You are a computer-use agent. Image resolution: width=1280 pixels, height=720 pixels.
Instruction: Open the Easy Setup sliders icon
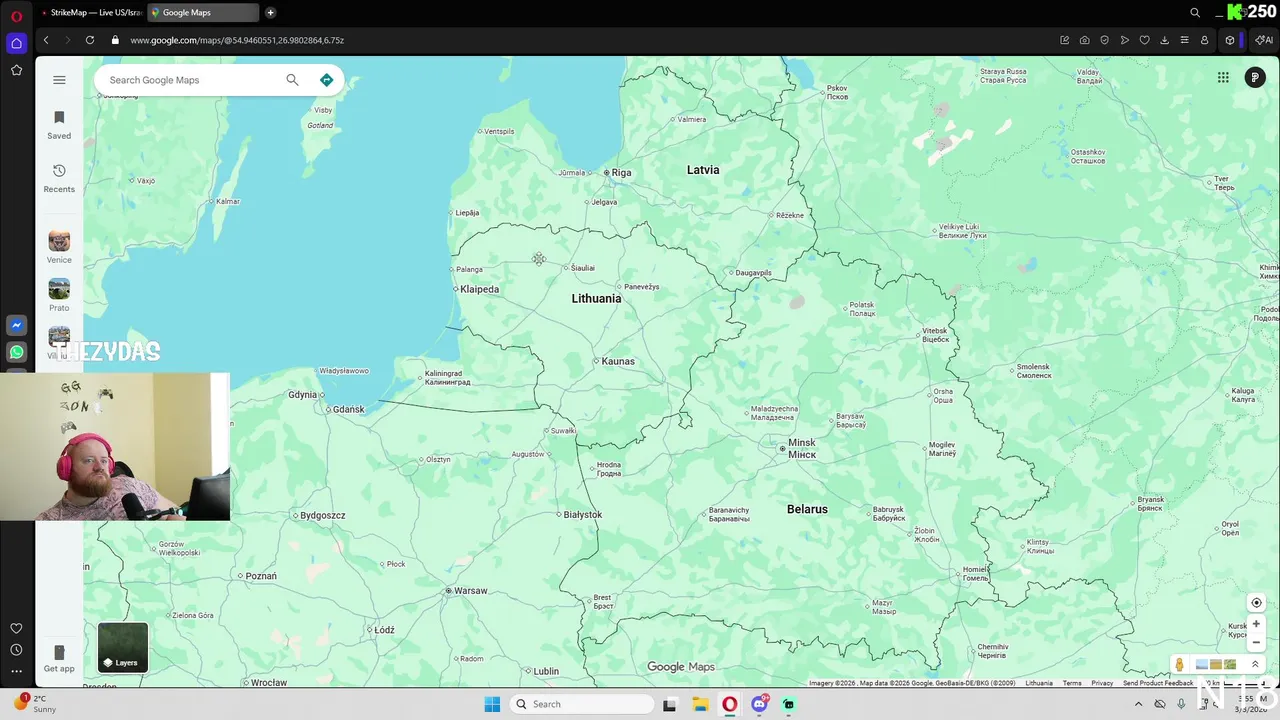[1185, 40]
